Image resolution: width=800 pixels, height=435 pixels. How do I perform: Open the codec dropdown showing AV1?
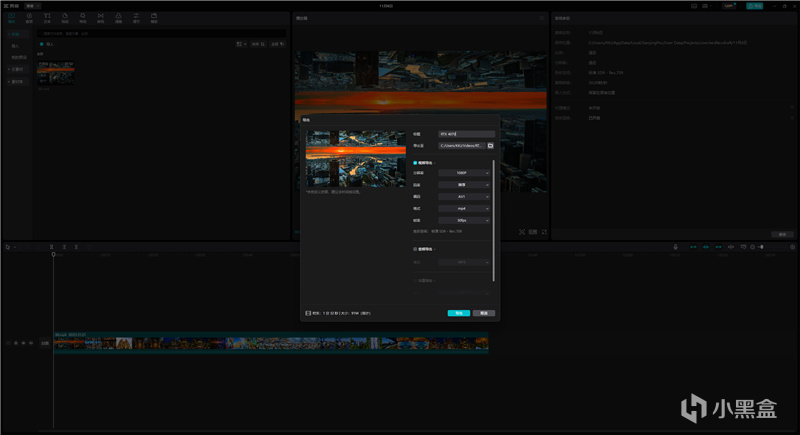[465, 196]
